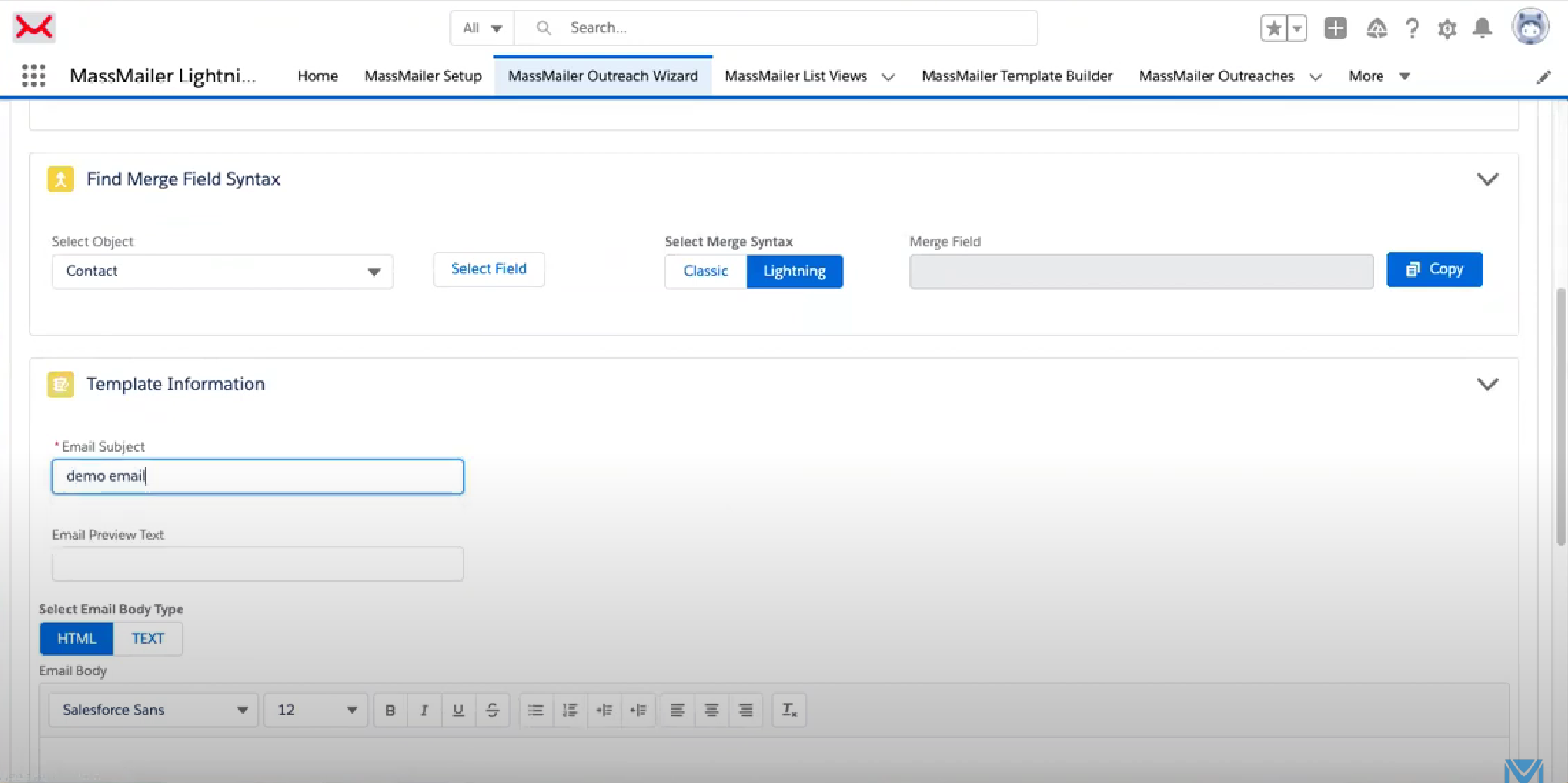Open the MassMailer Setup tab

[x=423, y=76]
